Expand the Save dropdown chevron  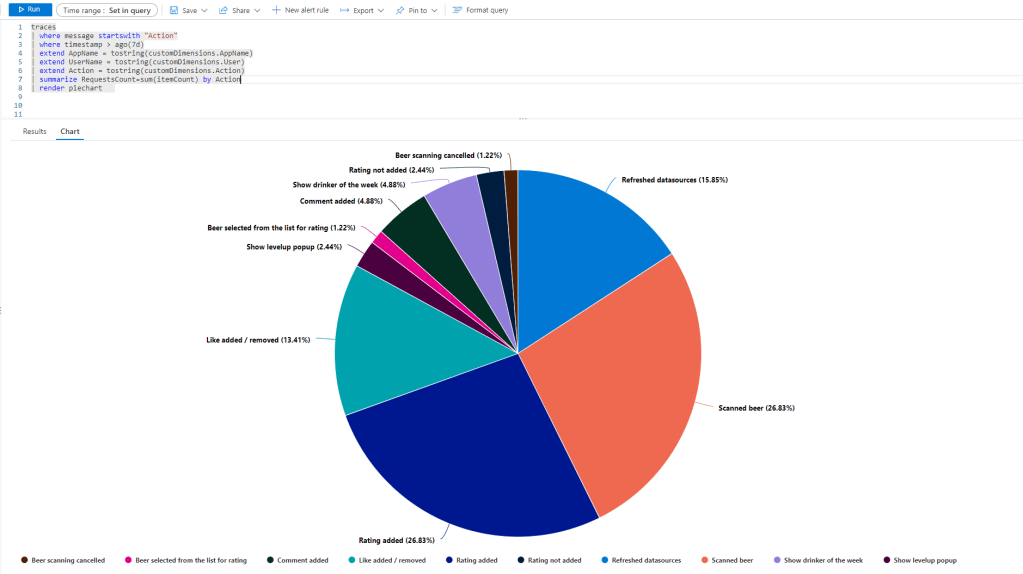point(204,10)
